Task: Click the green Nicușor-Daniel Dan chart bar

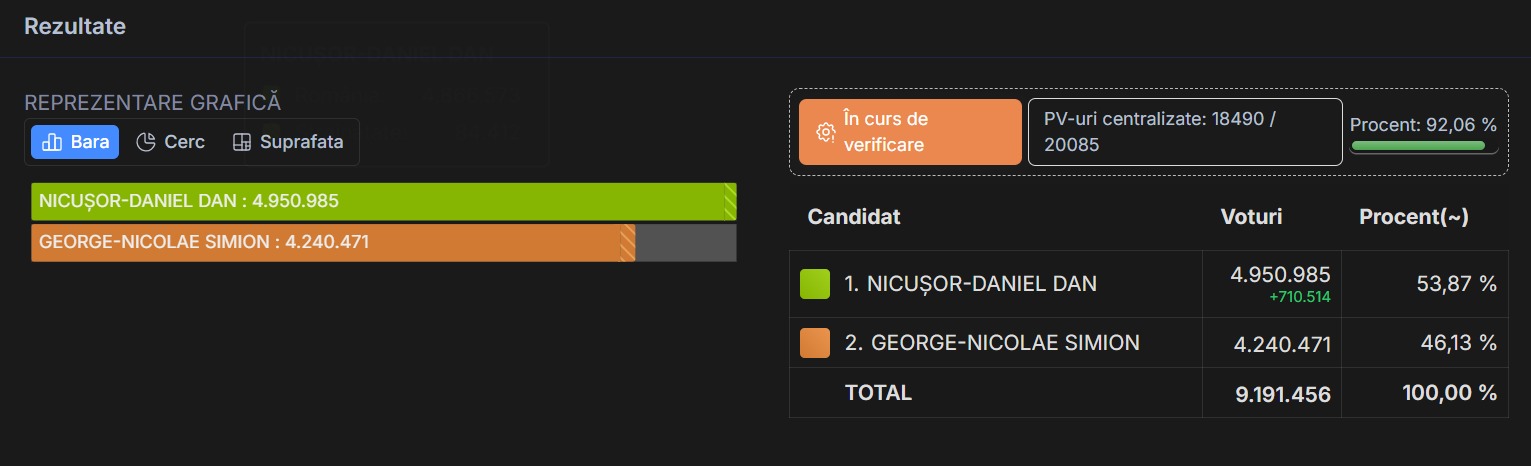Action: click(x=380, y=201)
